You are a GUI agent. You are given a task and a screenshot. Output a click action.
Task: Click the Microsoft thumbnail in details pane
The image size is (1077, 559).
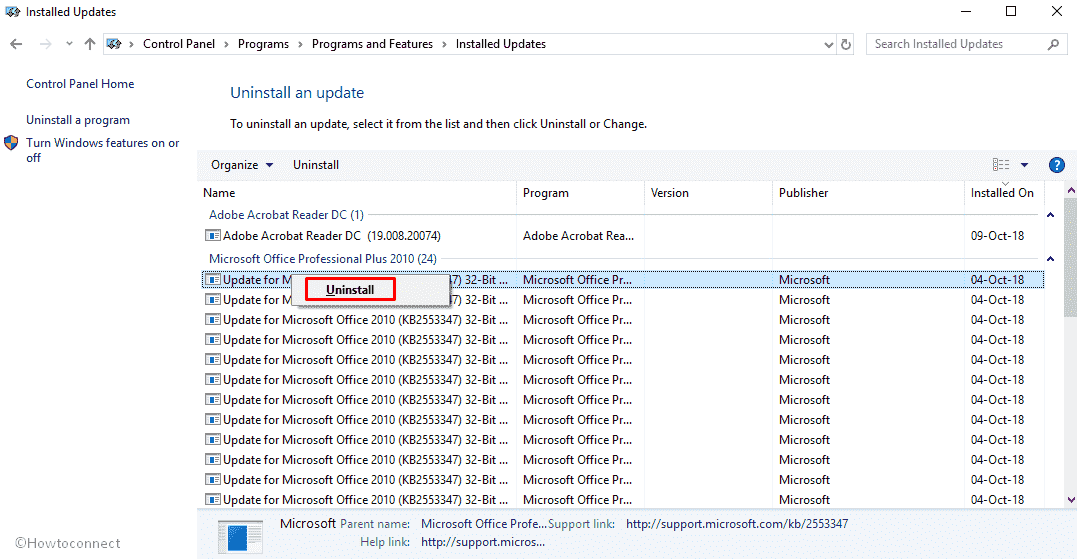point(240,536)
